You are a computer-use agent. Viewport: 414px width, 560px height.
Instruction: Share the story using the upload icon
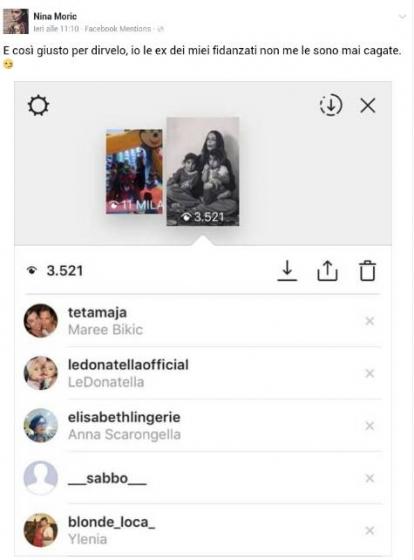pyautogui.click(x=327, y=271)
